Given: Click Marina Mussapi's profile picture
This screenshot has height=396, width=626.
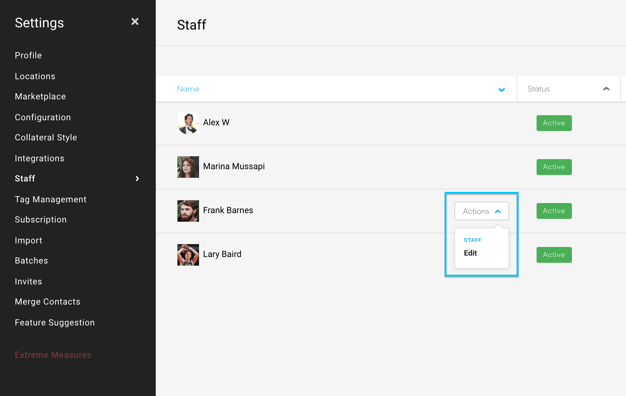Looking at the screenshot, I should point(188,167).
